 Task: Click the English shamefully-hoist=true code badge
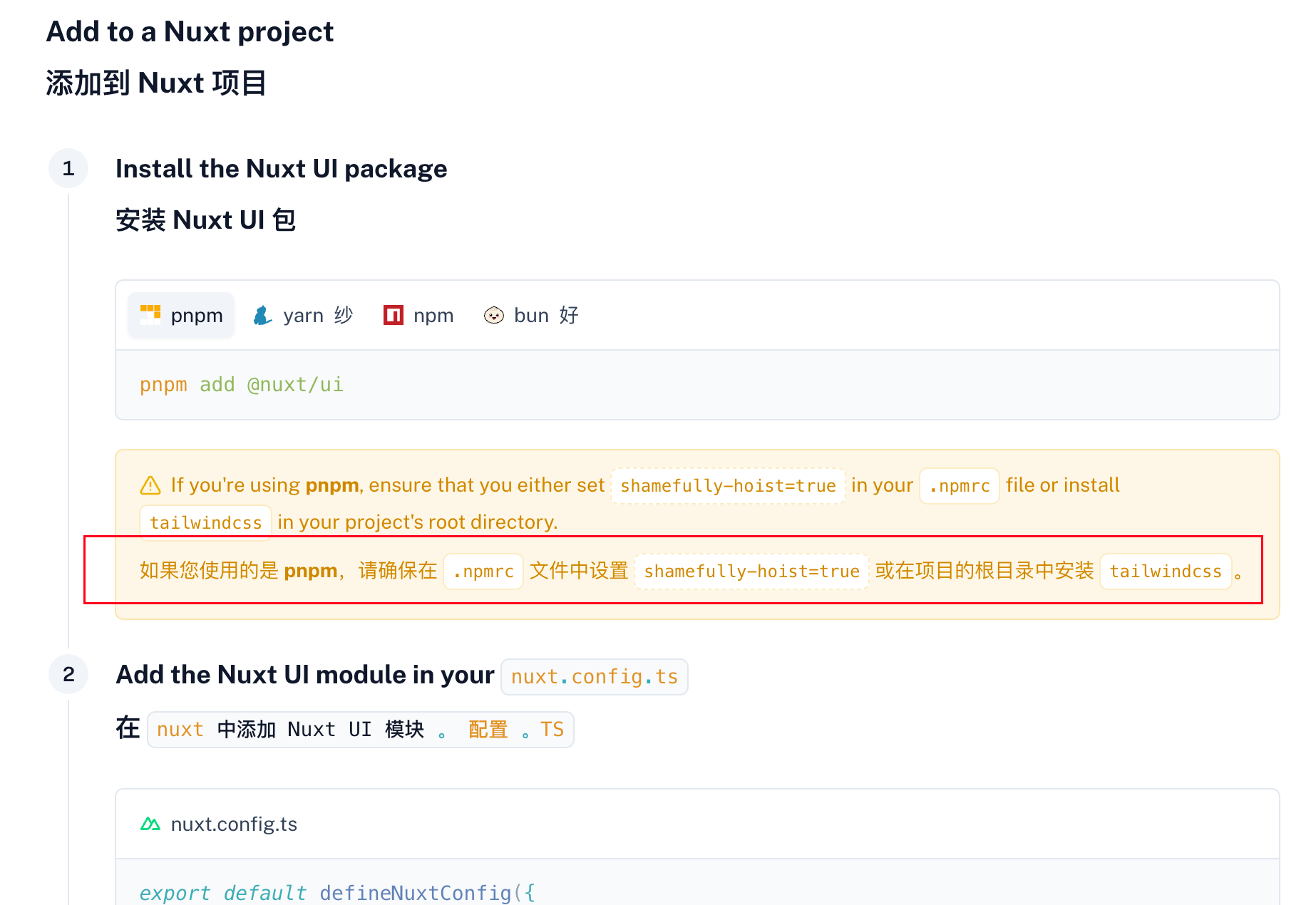[x=728, y=486]
